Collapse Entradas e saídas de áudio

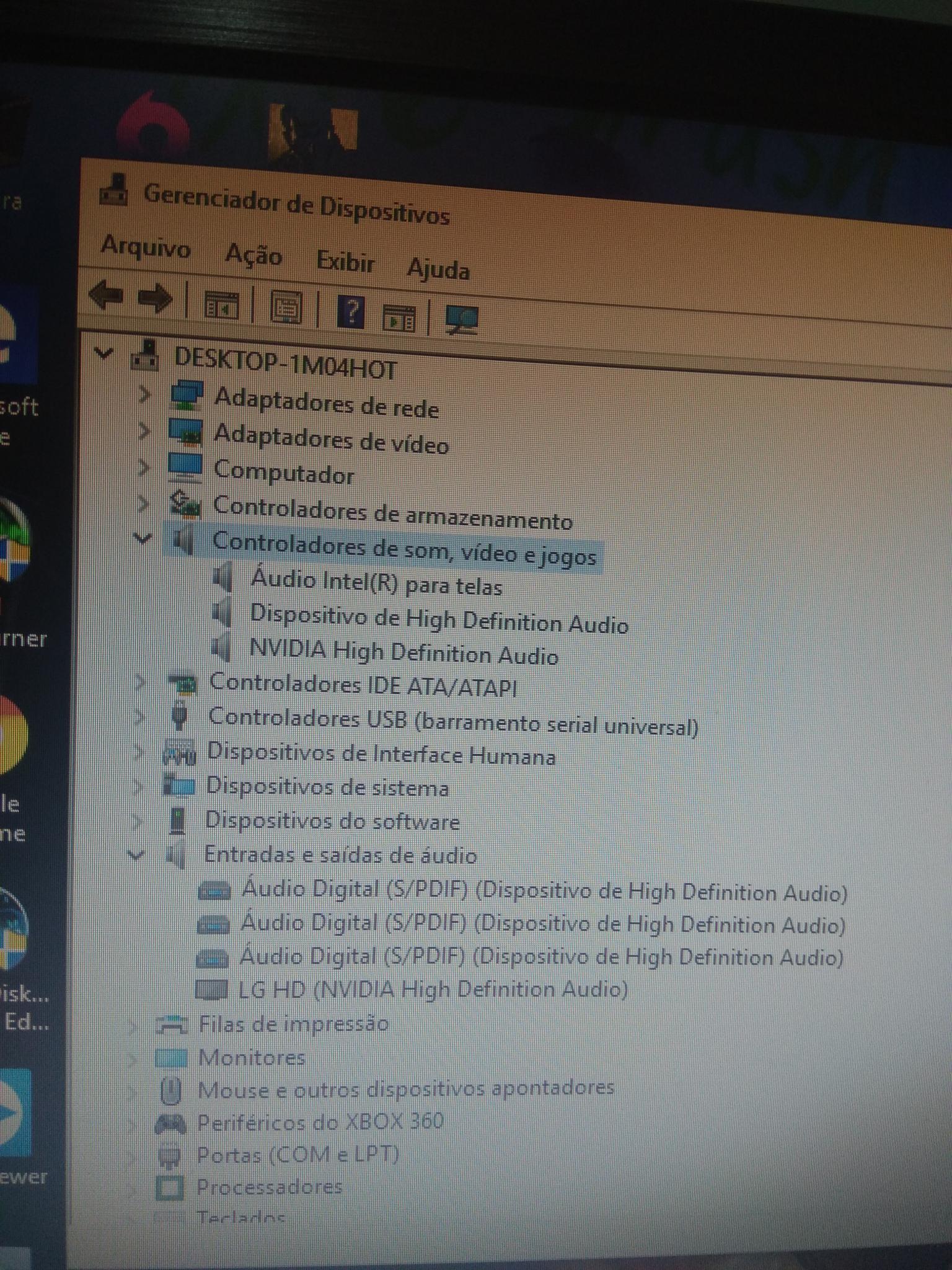coord(136,855)
